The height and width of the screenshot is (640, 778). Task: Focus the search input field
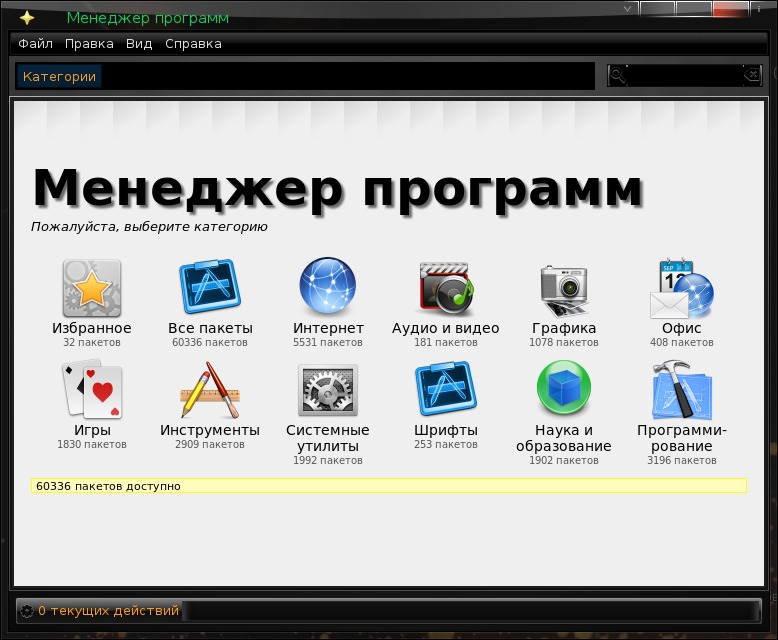(685, 75)
